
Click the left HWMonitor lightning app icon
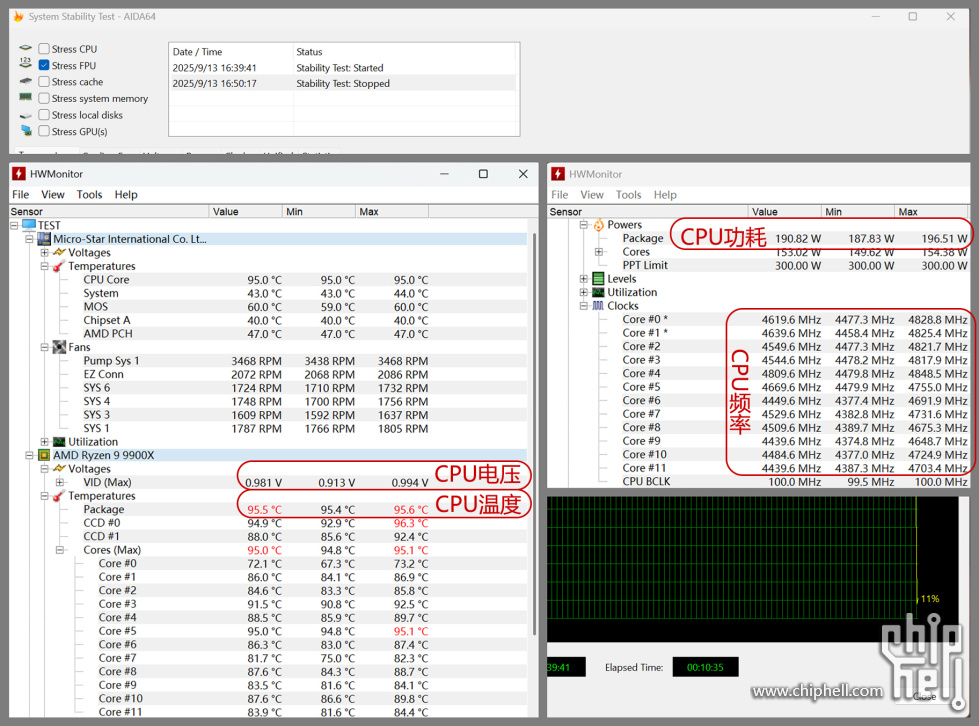[x=19, y=174]
